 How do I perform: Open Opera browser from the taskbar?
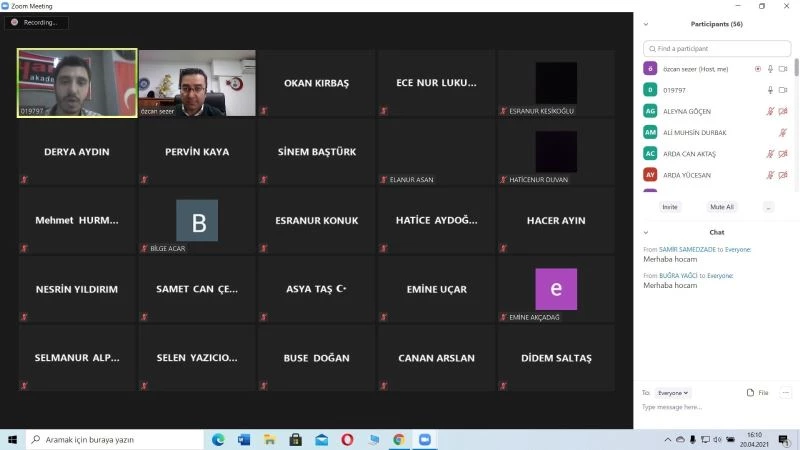[347, 440]
